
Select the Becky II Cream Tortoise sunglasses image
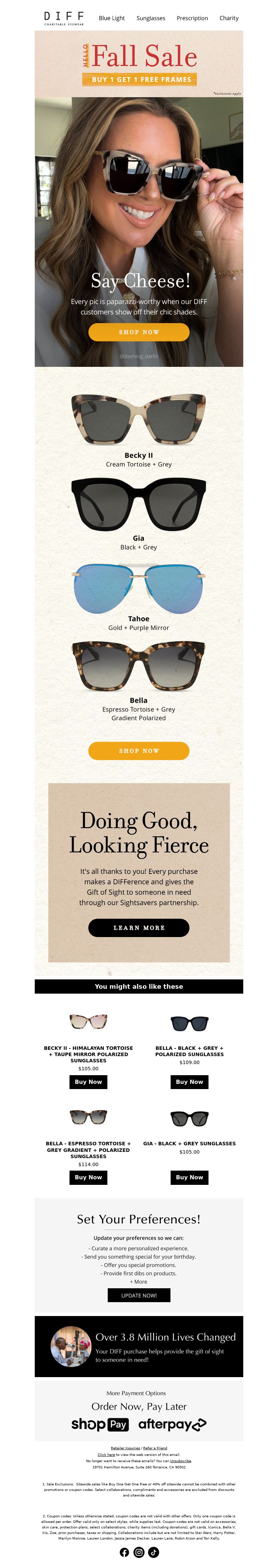click(x=139, y=419)
